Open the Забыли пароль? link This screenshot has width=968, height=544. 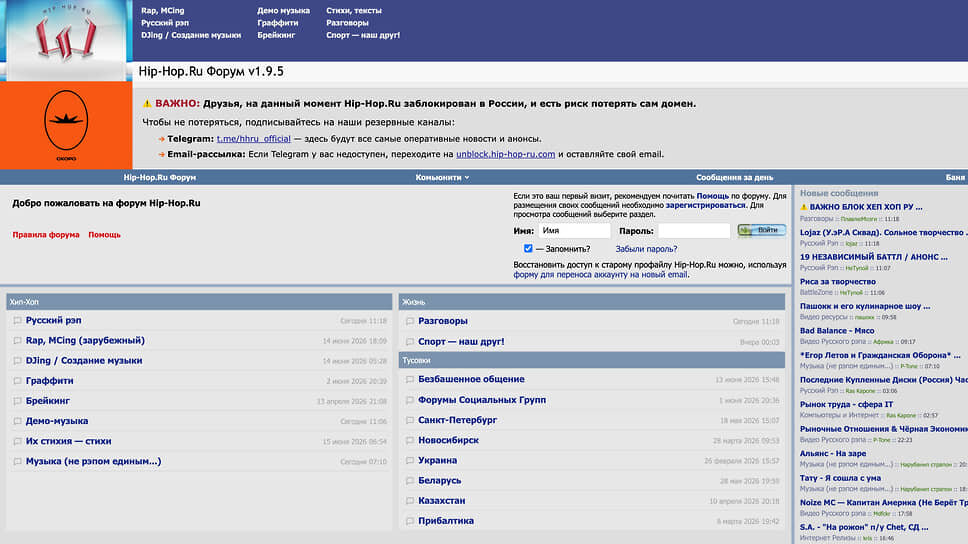pos(646,249)
